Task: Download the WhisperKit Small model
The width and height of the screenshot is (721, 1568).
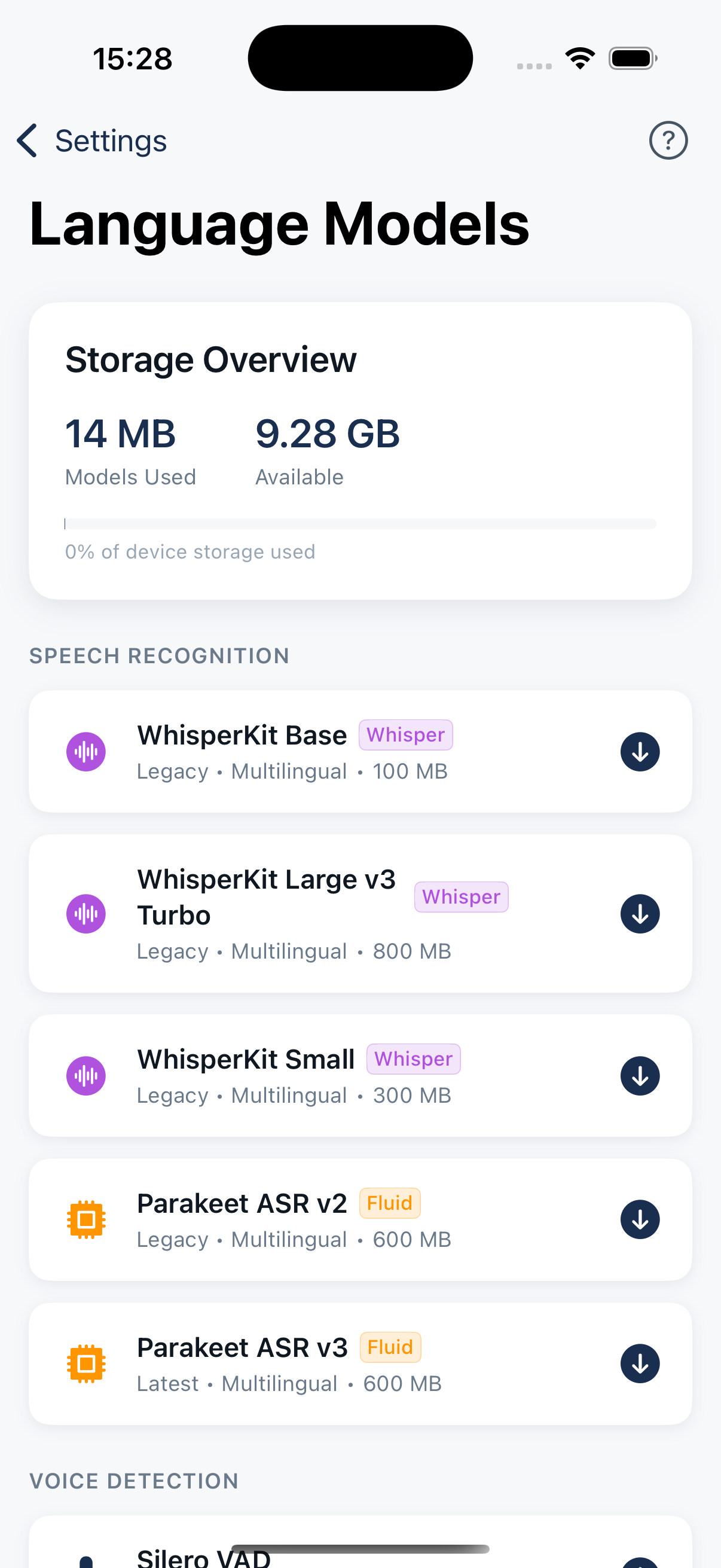Action: pyautogui.click(x=640, y=1076)
